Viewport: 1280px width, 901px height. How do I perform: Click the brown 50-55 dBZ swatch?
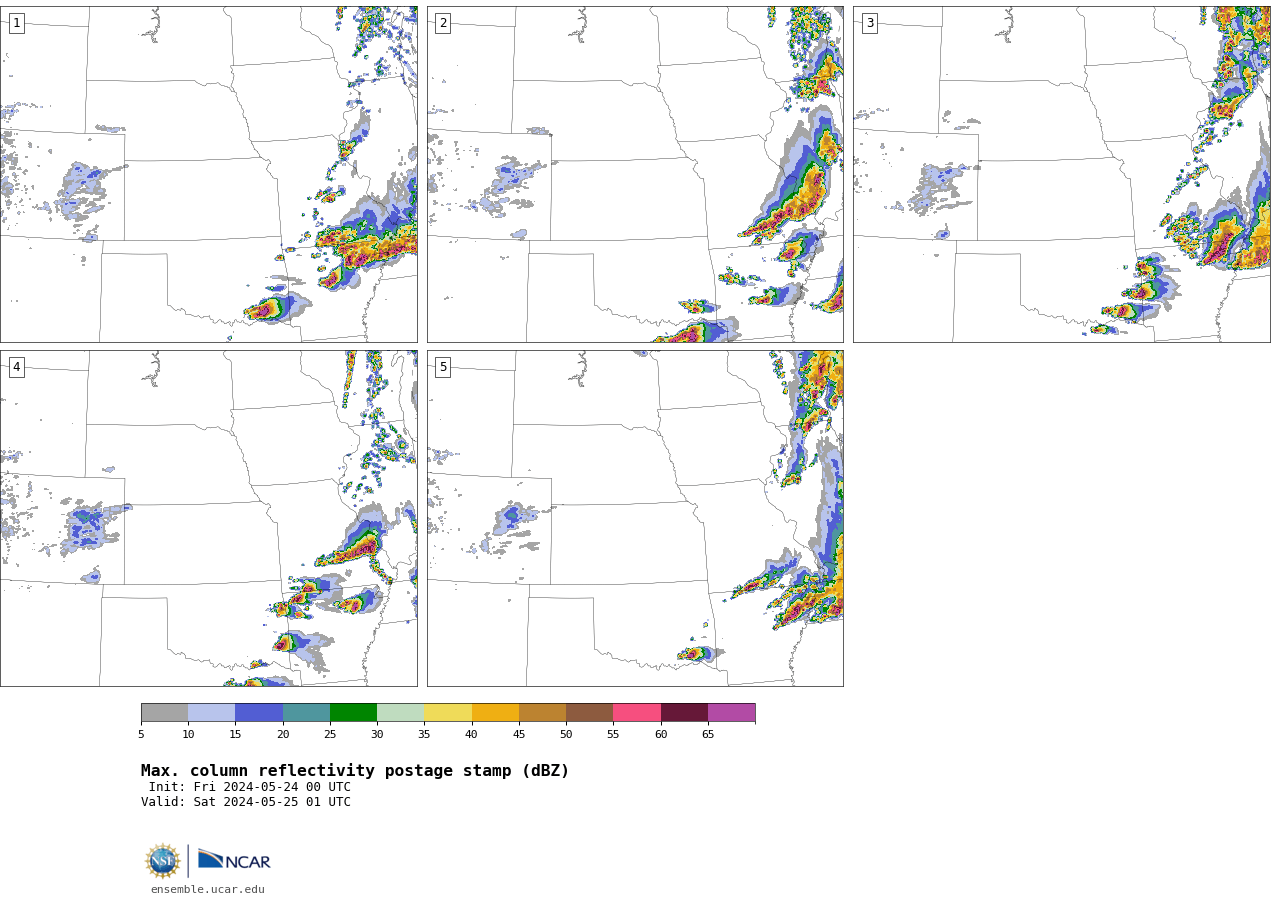point(589,713)
